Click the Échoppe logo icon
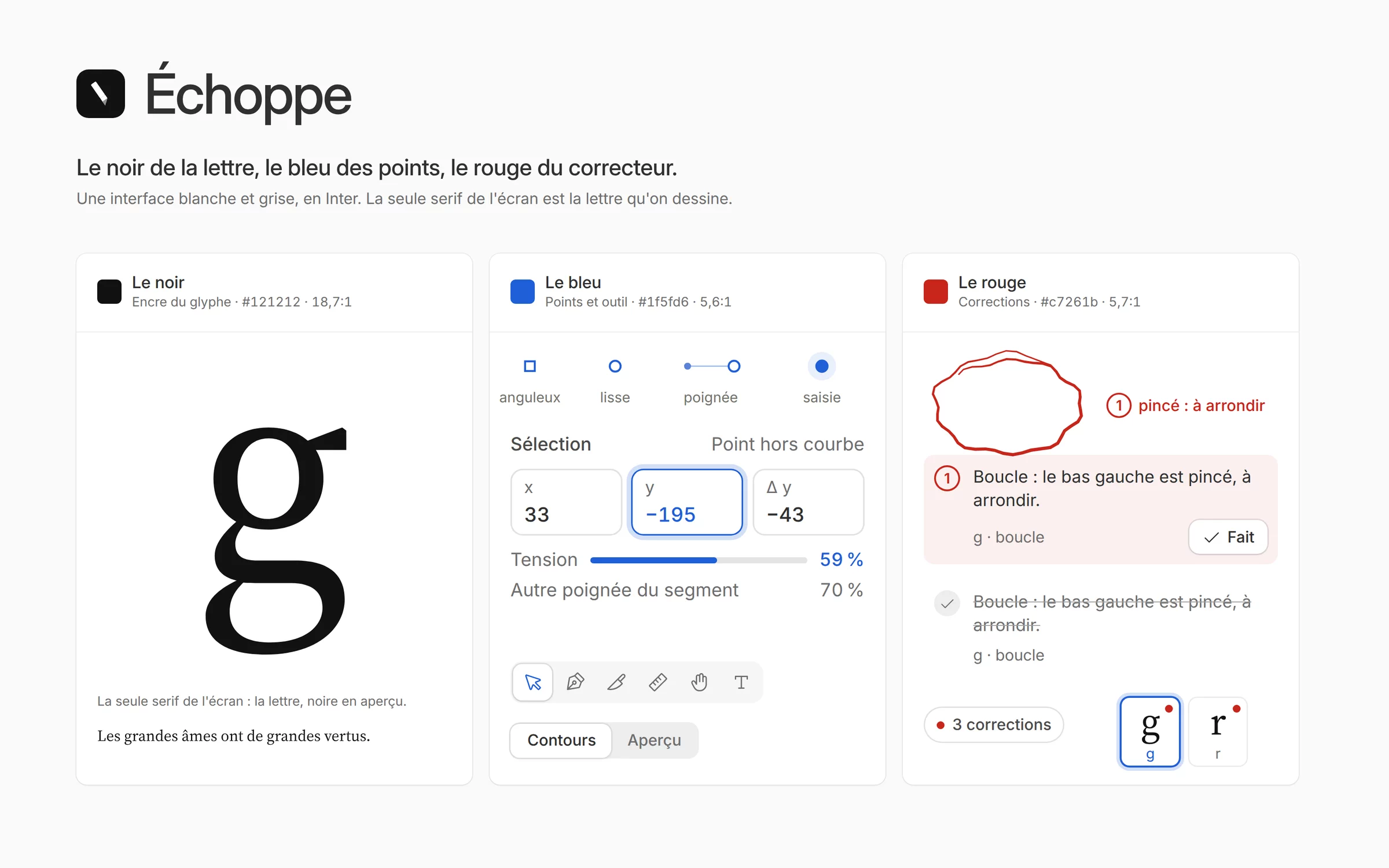 [101, 94]
